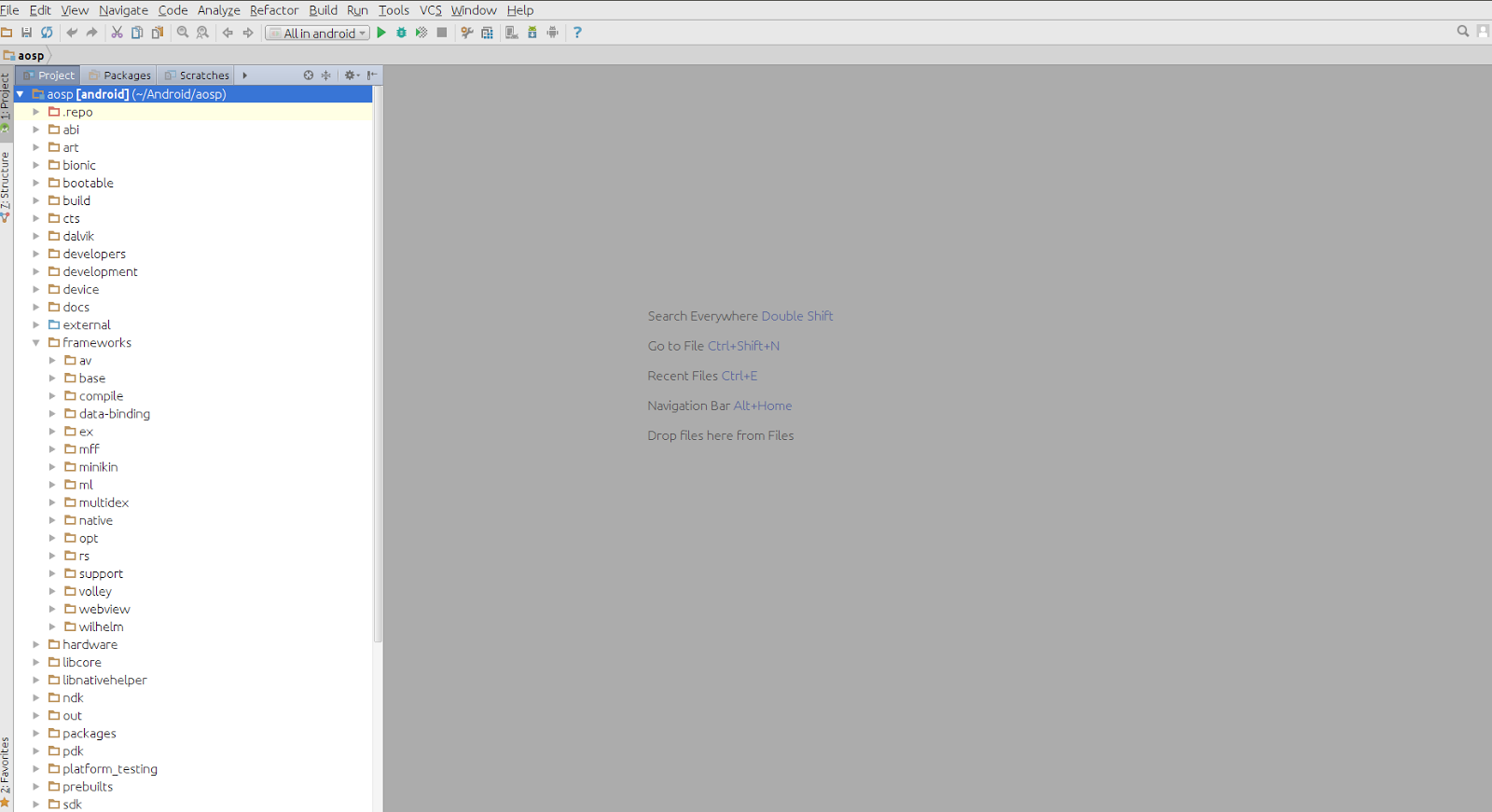Screen dimensions: 1492x812
Task: Click the Synchronize refresh icon
Action: point(47,33)
